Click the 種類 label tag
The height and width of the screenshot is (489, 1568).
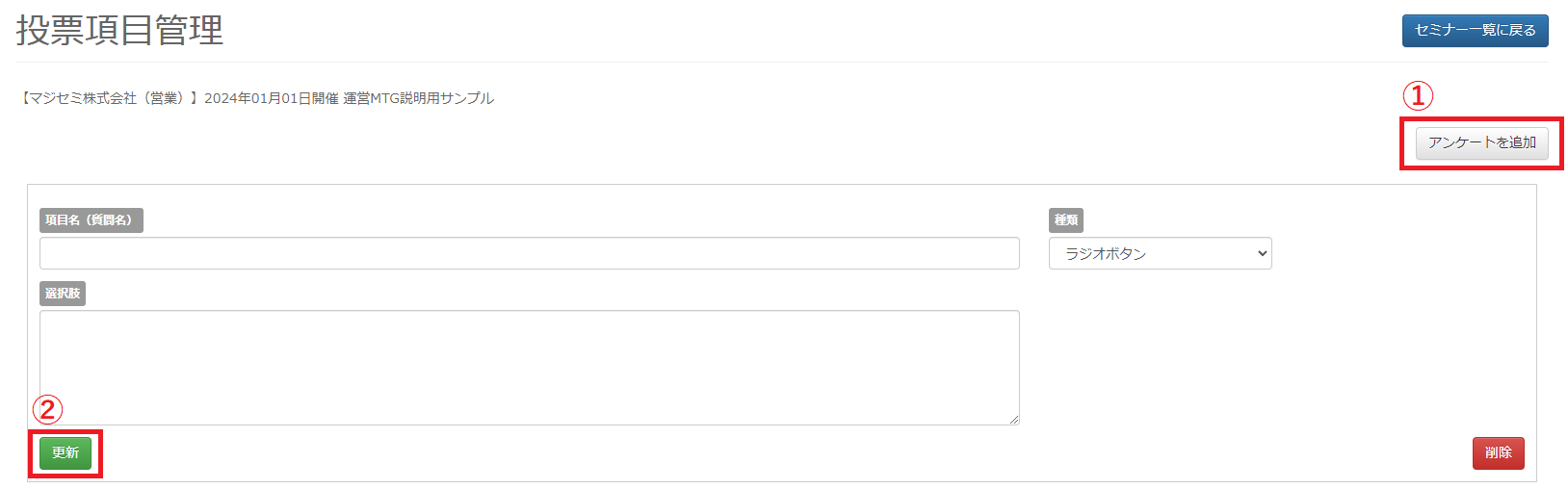[1065, 220]
